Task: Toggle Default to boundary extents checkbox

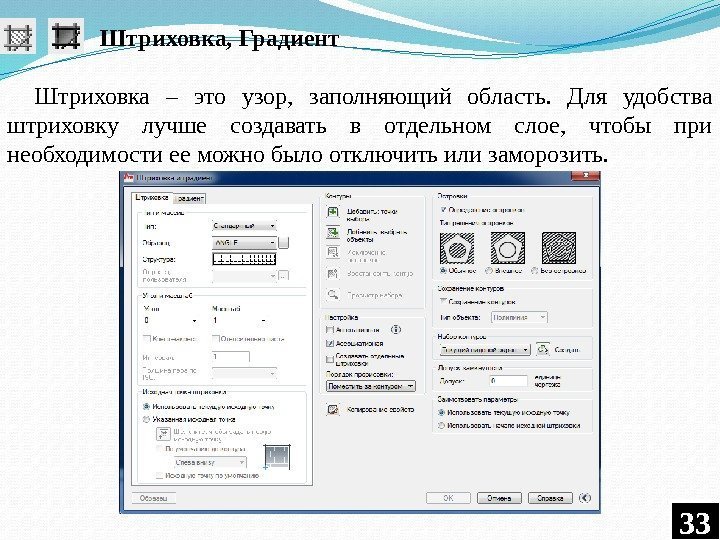Action: coord(160,449)
